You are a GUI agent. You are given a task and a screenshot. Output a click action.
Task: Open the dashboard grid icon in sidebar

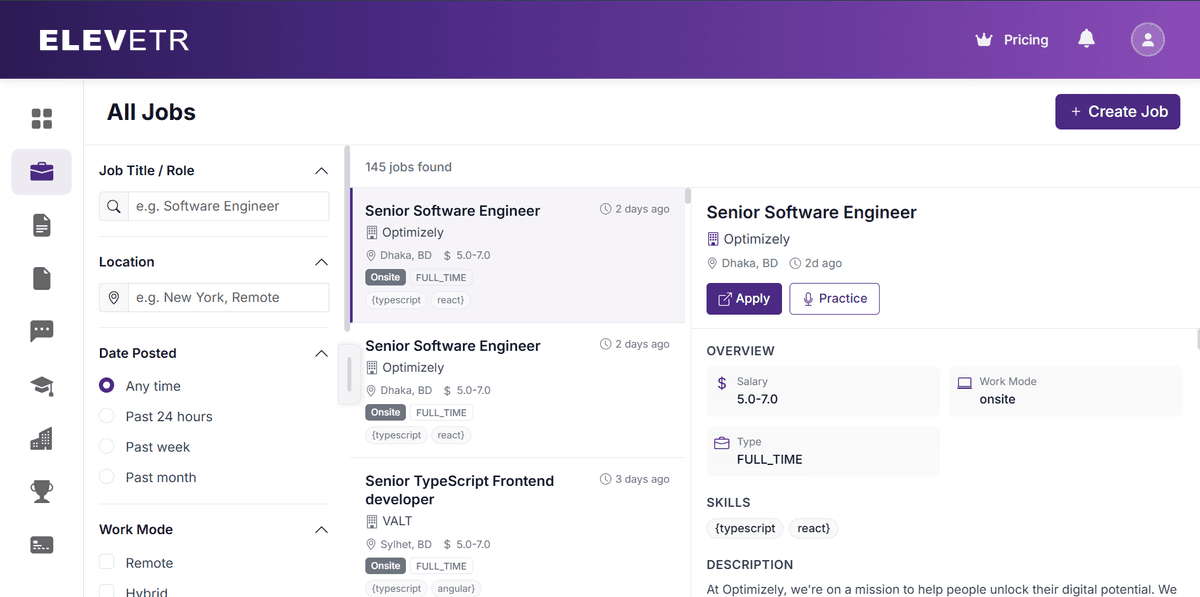[x=41, y=118]
